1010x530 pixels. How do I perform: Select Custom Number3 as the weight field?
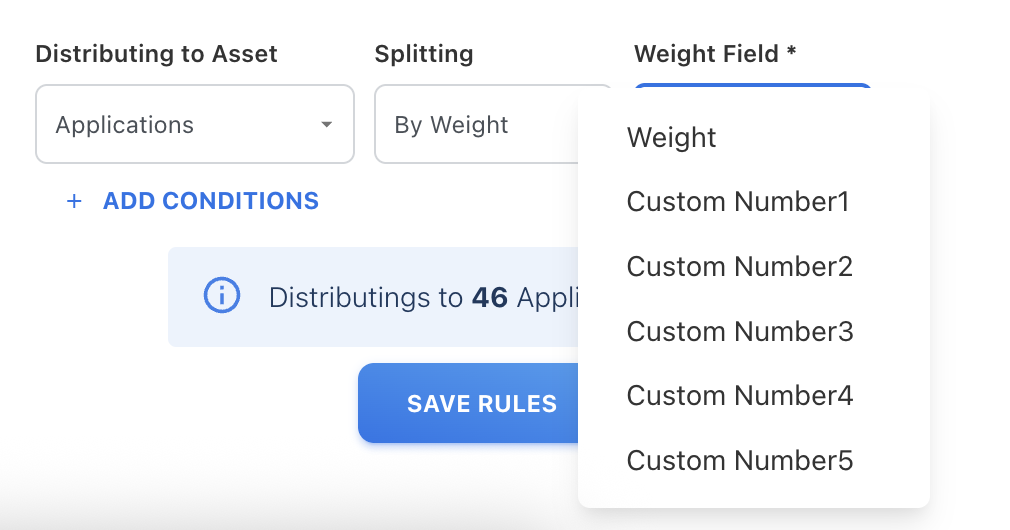[x=739, y=331]
